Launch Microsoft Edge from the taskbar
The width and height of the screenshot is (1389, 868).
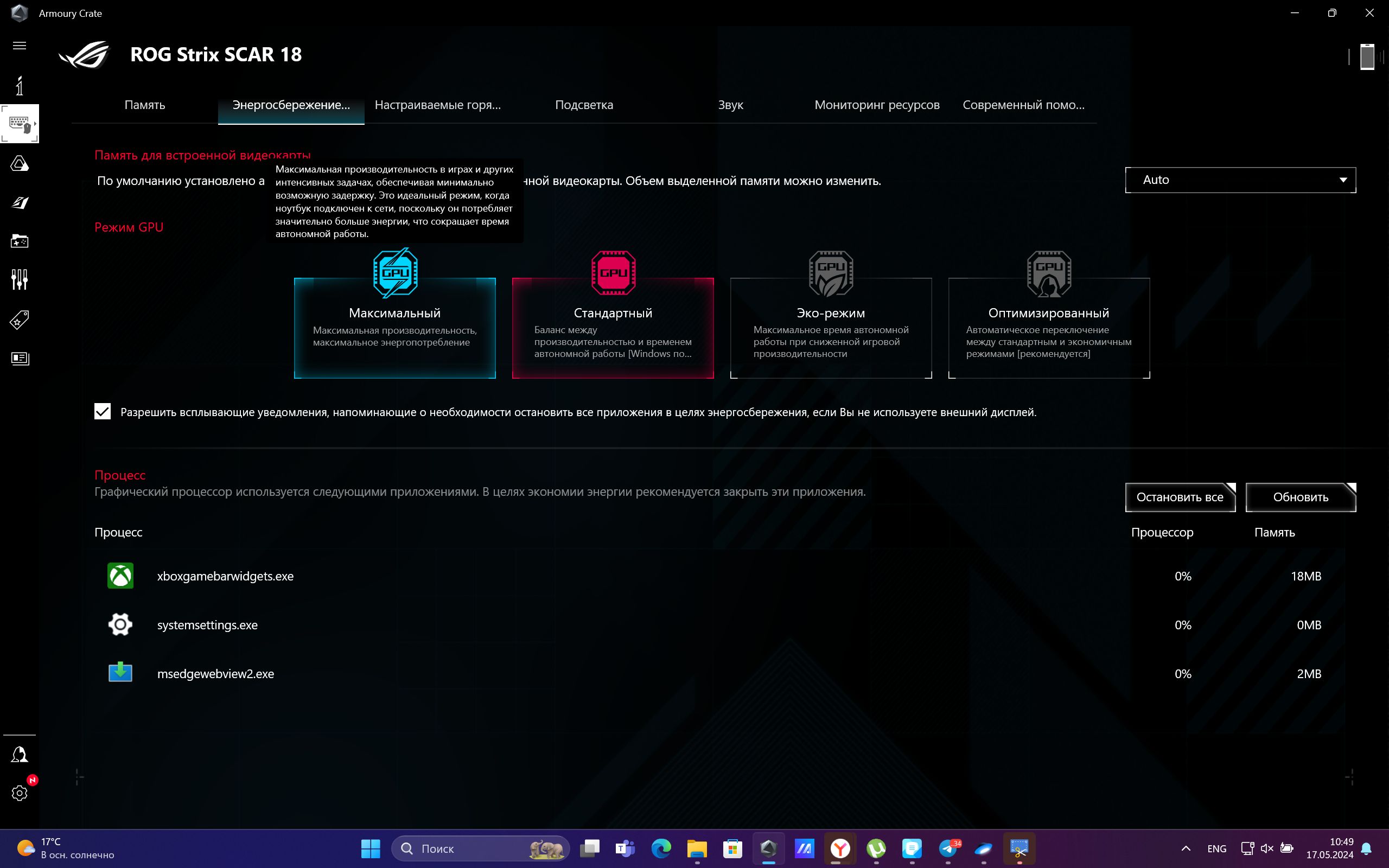point(661,848)
